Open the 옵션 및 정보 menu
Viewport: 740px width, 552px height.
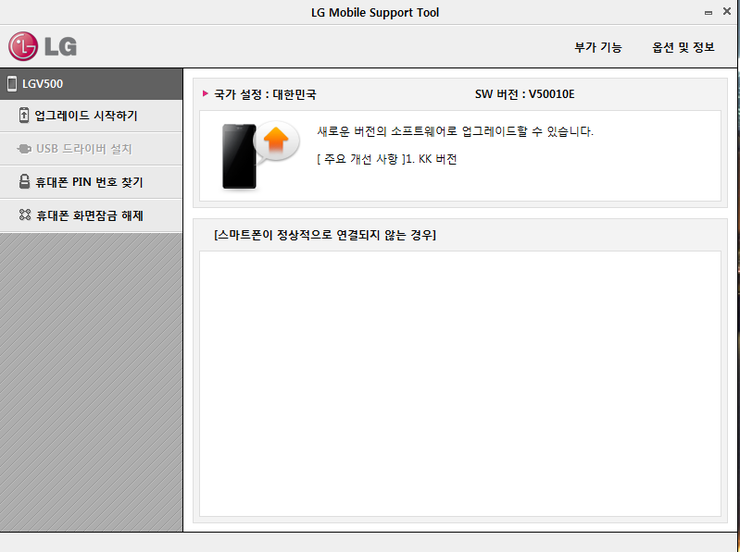[683, 47]
